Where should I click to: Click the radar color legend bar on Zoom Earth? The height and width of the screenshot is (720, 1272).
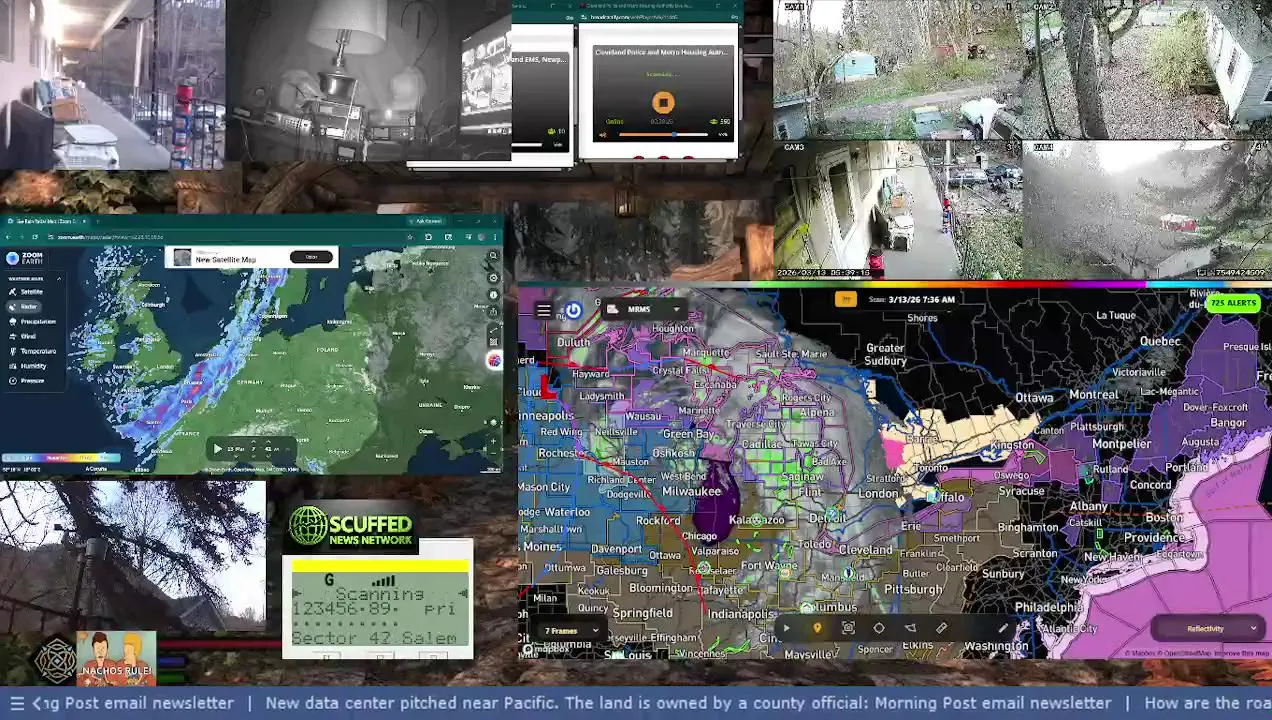click(x=61, y=458)
